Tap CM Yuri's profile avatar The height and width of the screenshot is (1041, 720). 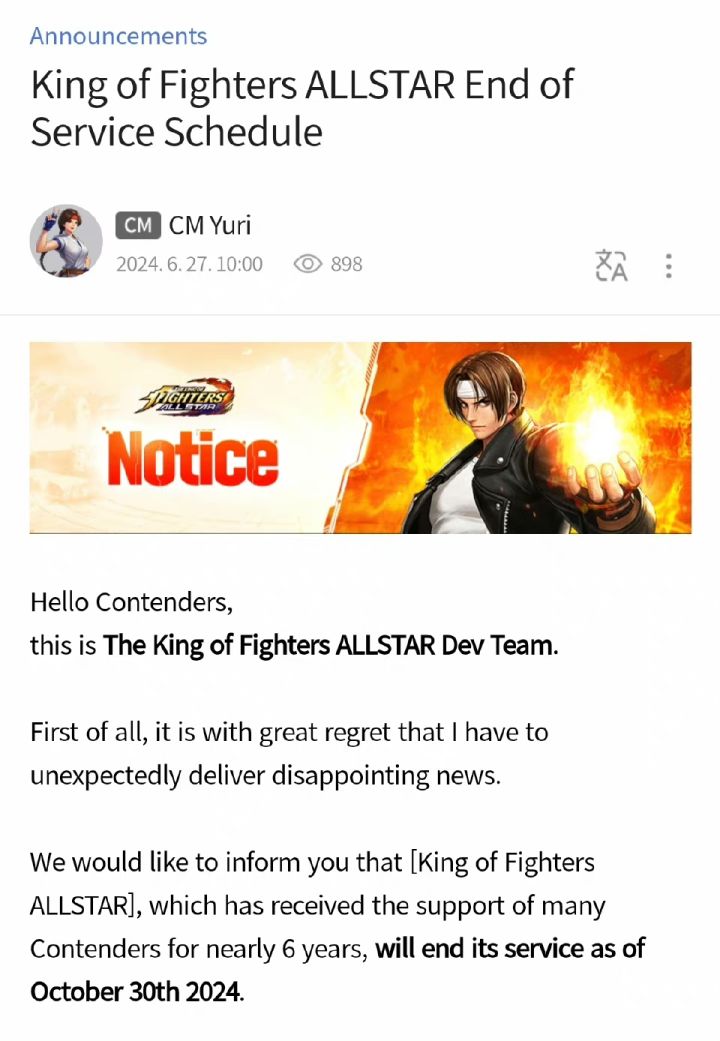[x=66, y=241]
